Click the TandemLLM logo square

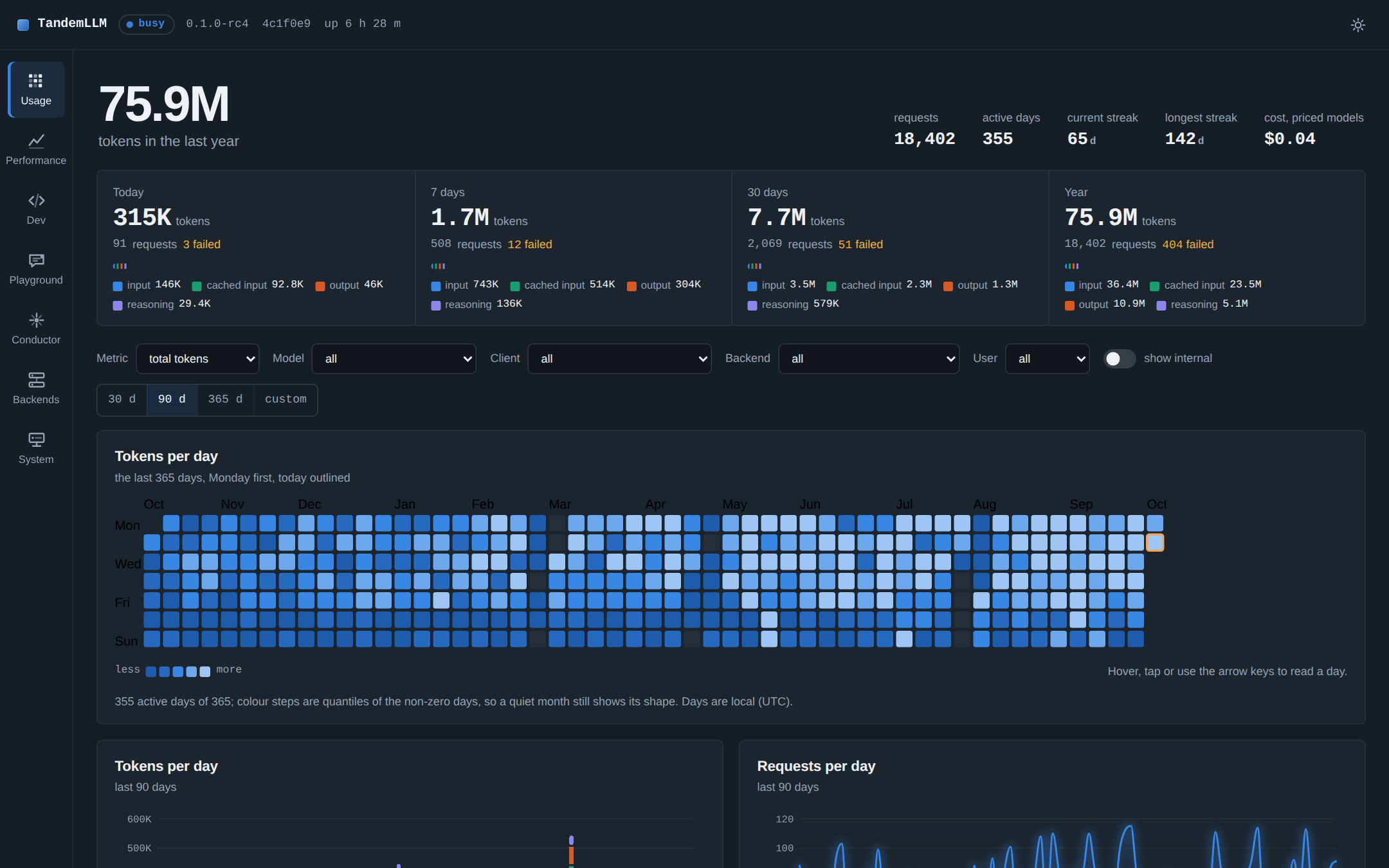(x=23, y=25)
